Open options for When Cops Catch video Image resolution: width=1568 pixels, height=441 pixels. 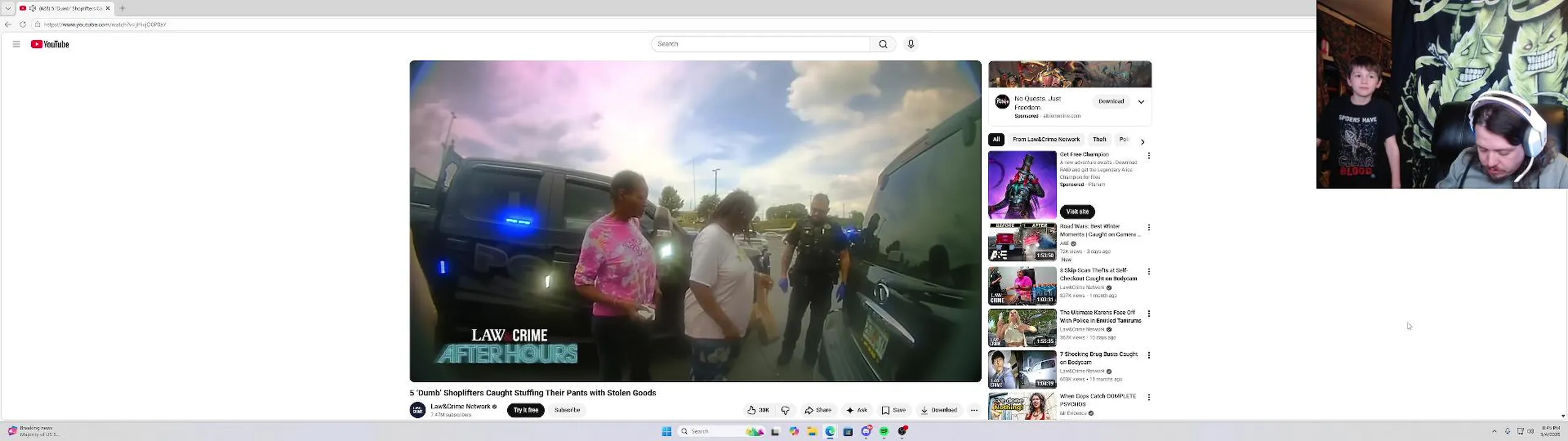point(1149,397)
